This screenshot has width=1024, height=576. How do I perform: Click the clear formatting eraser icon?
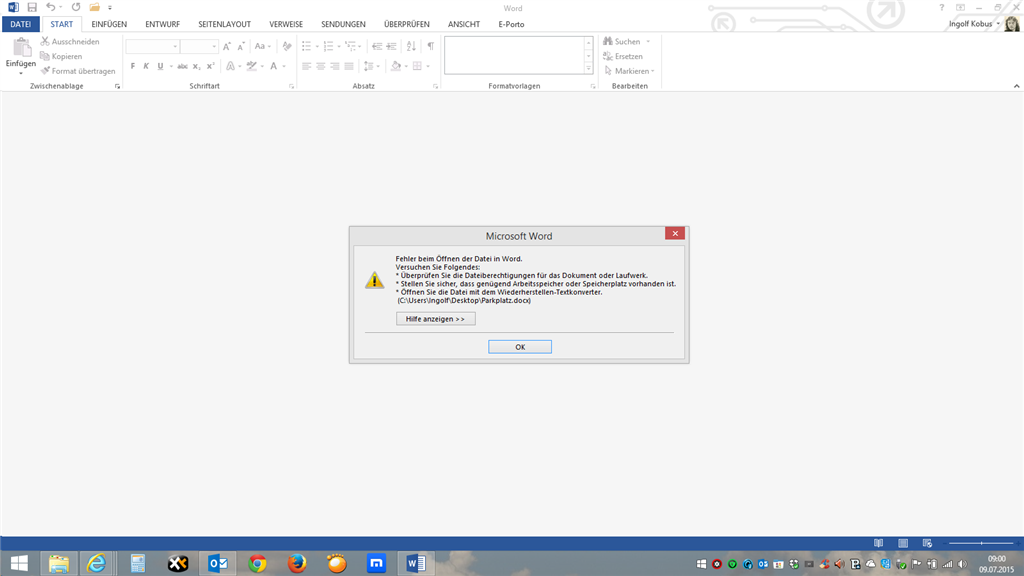click(x=287, y=46)
